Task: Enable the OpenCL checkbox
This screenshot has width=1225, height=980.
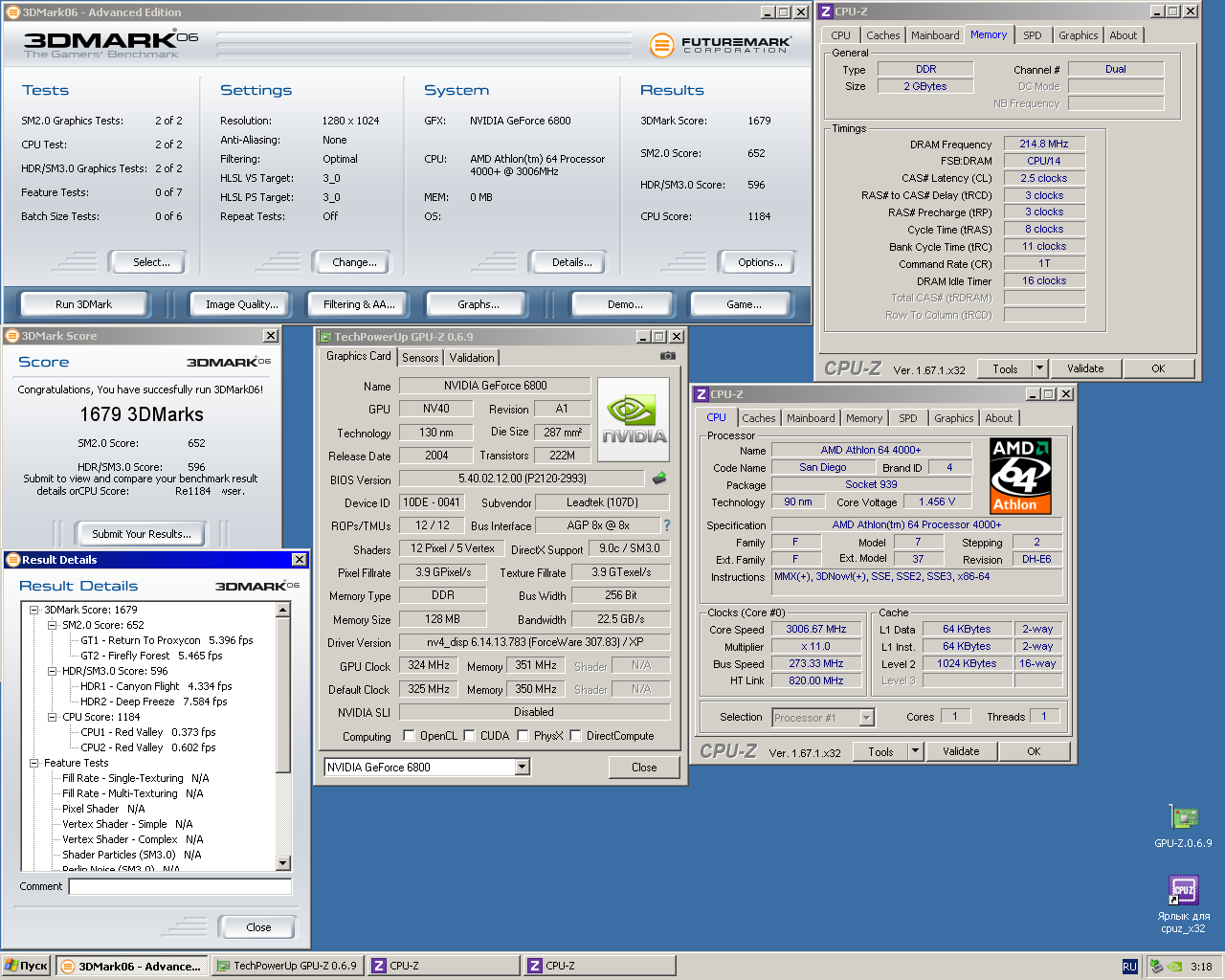Action: [409, 736]
